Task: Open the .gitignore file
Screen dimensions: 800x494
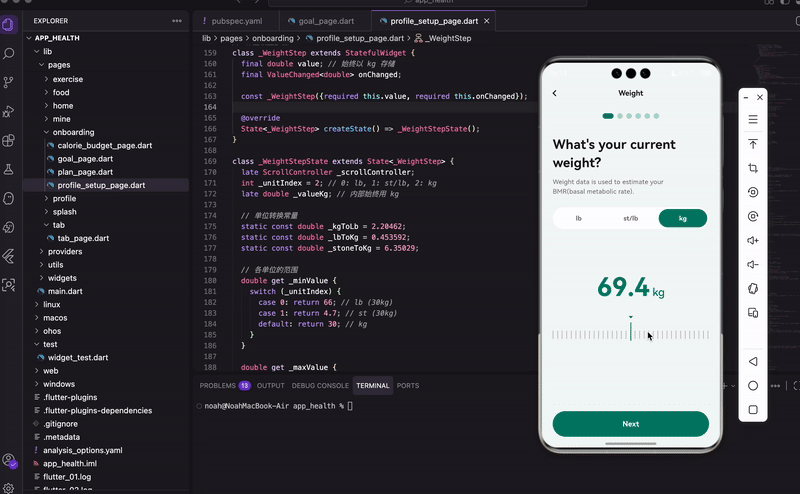Action: point(60,424)
